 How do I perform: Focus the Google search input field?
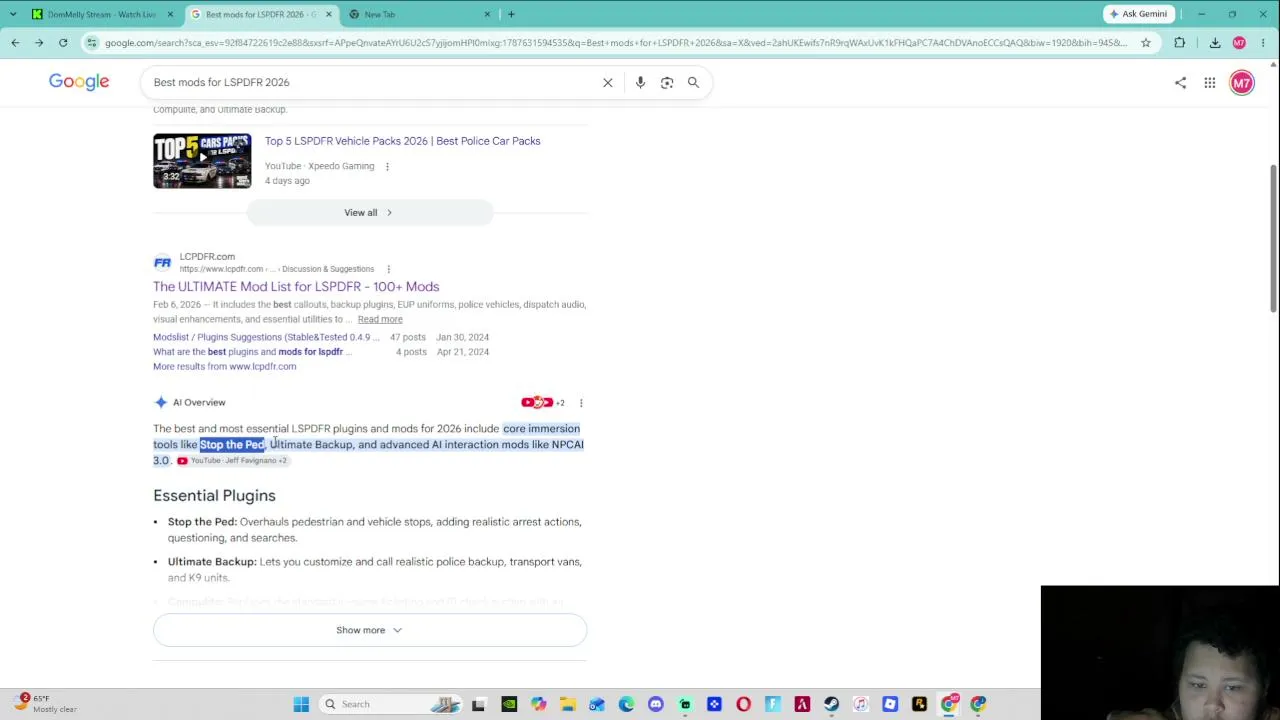pyautogui.click(x=372, y=83)
